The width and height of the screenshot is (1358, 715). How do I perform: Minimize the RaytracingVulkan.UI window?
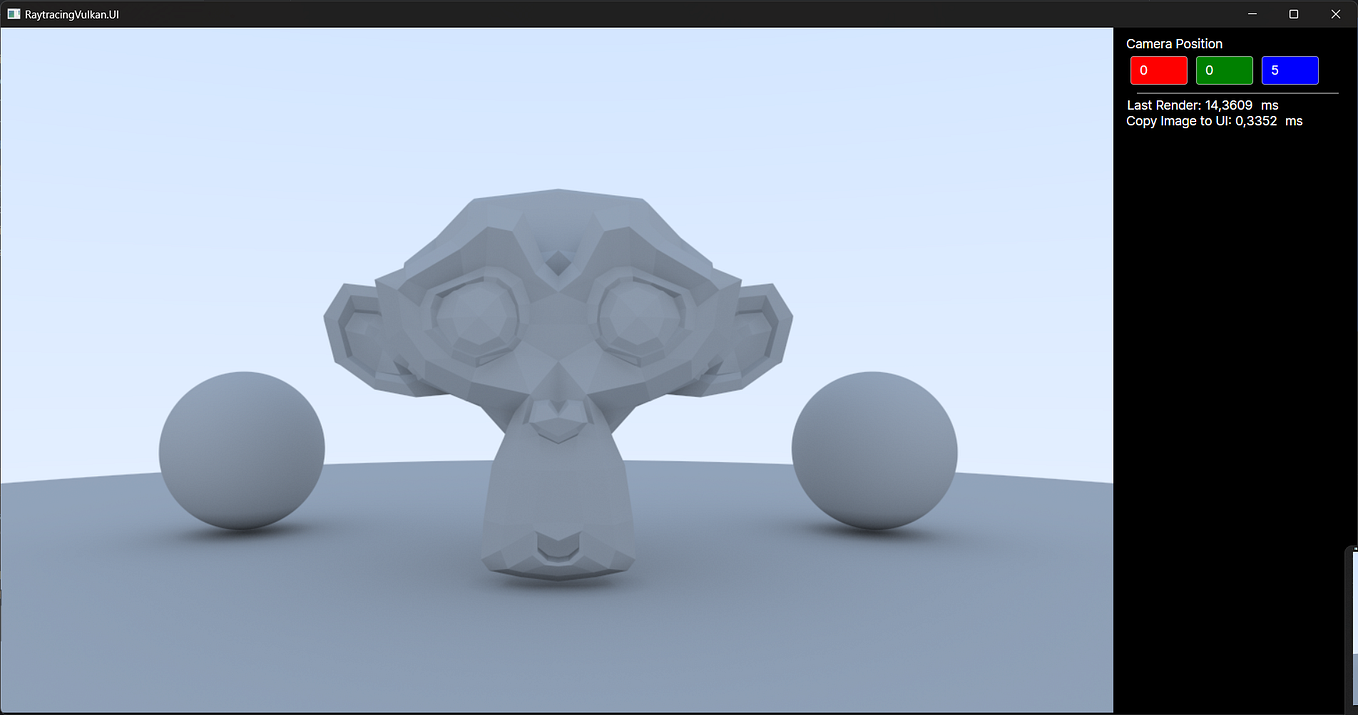point(1251,14)
